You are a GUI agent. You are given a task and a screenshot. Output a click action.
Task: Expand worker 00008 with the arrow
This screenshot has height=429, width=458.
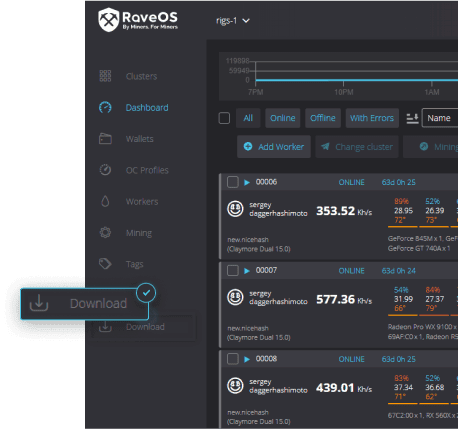247,359
